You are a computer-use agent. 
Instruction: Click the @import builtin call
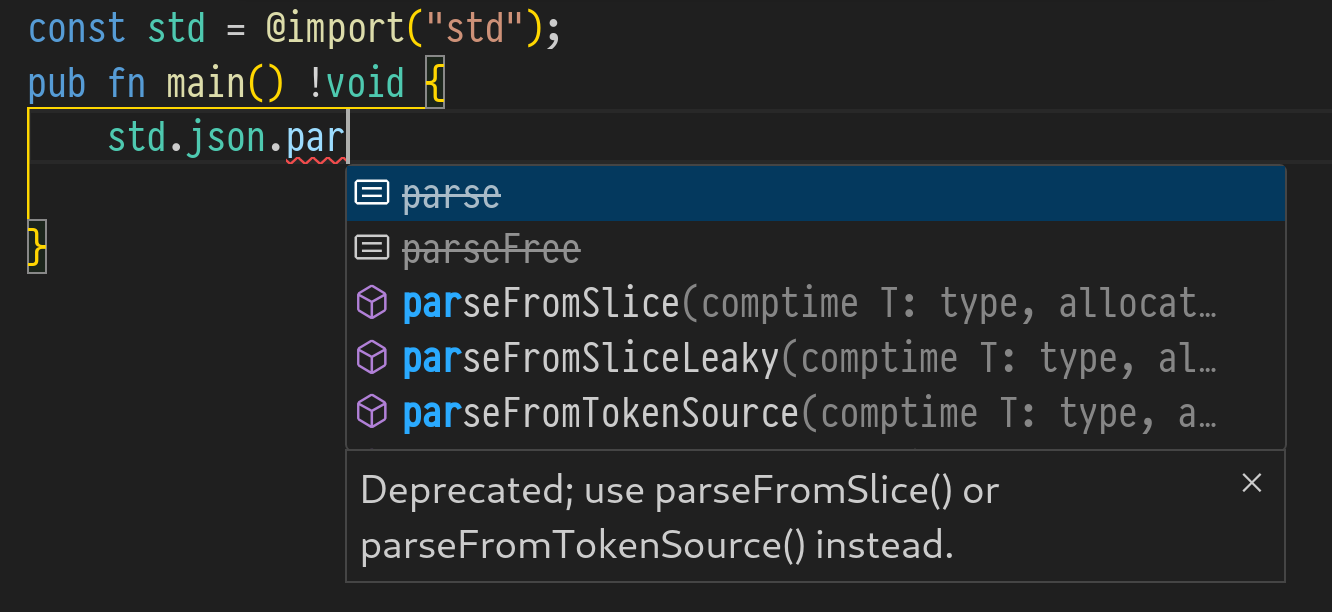pyautogui.click(x=334, y=28)
